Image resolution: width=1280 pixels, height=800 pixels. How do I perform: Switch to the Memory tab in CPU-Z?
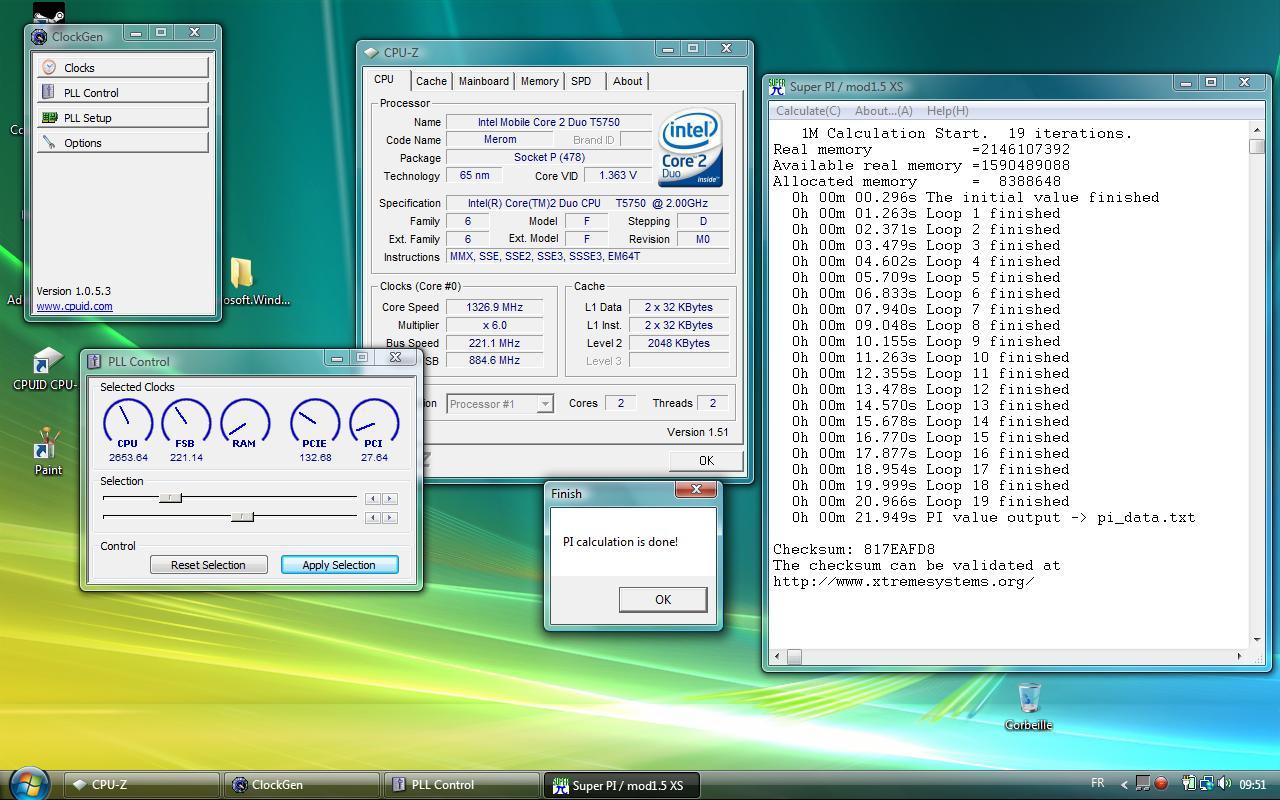pyautogui.click(x=539, y=81)
